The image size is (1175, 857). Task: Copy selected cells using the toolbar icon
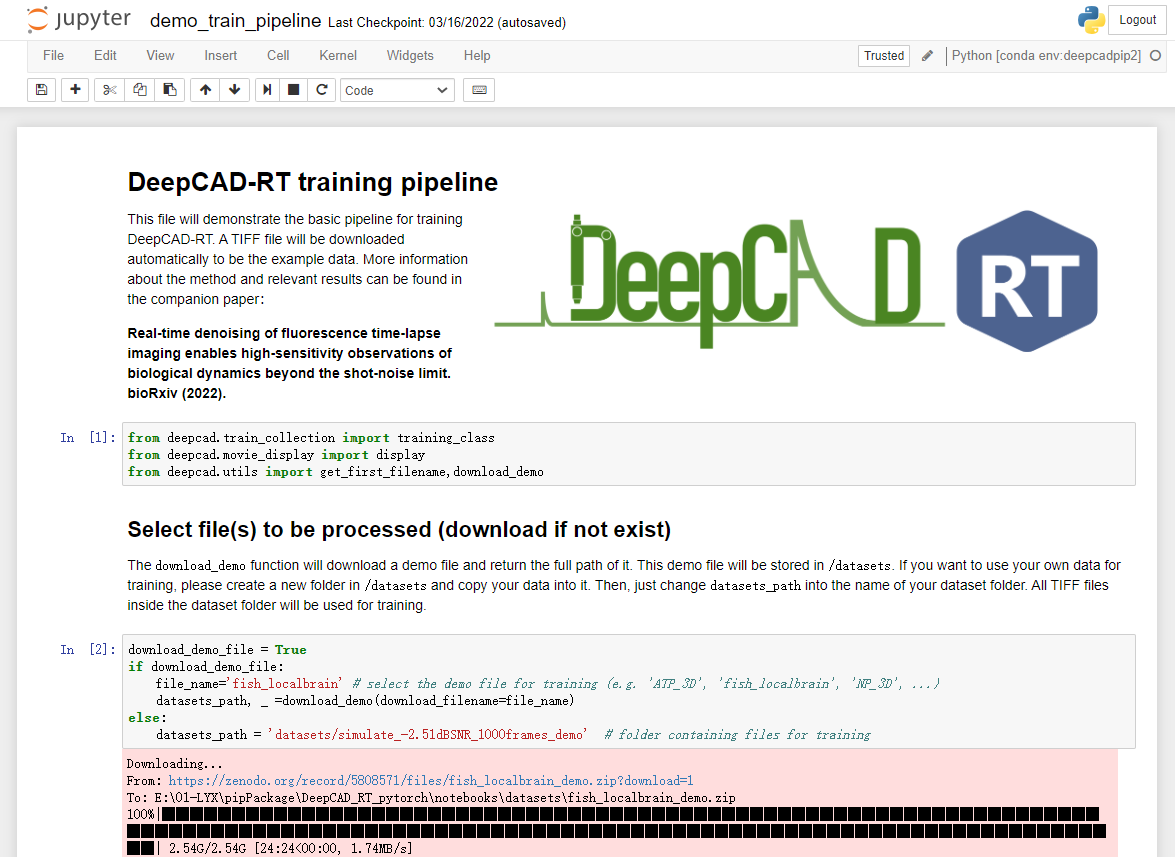point(140,90)
